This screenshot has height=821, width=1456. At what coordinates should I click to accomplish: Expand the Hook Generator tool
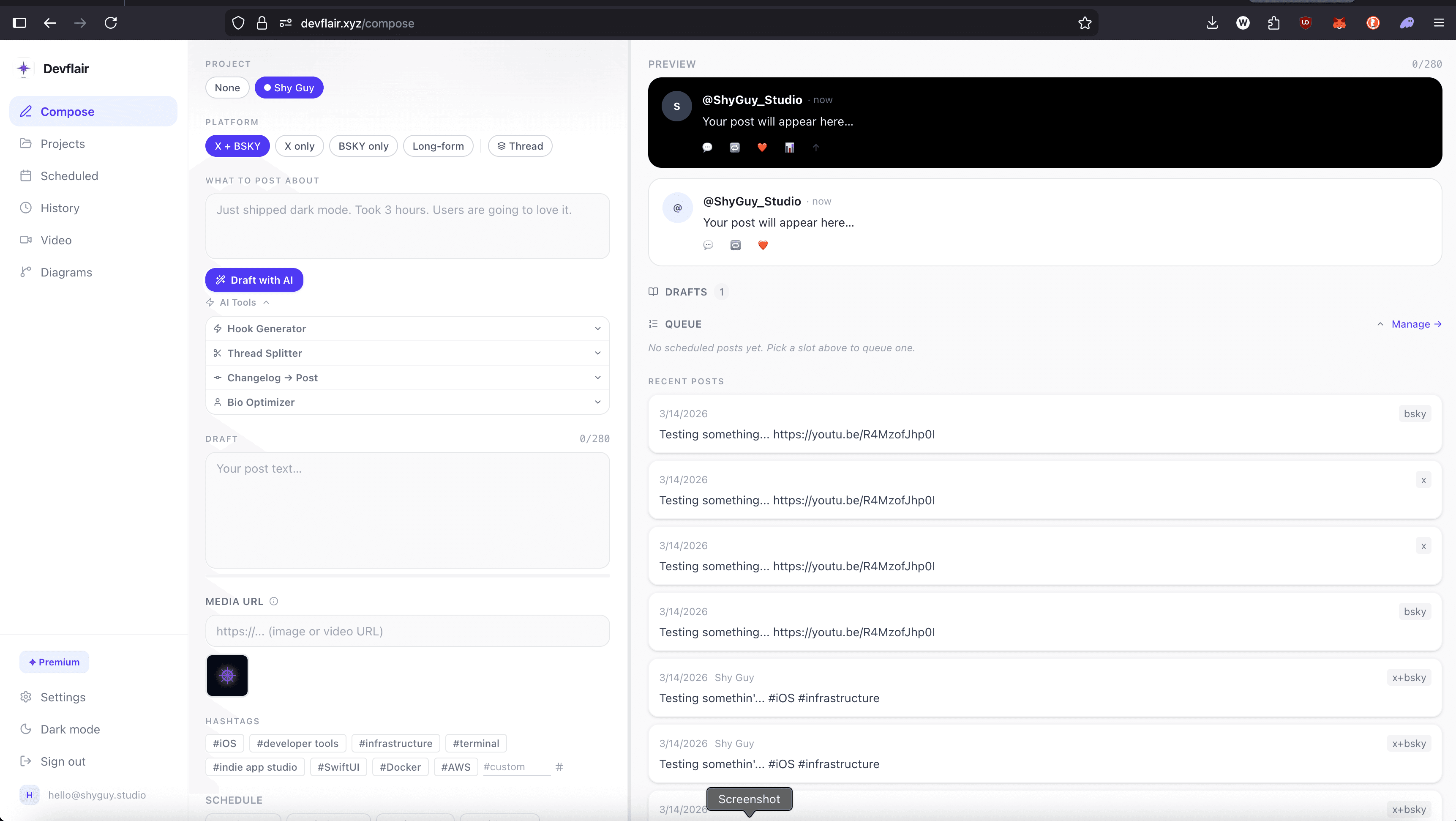[407, 328]
